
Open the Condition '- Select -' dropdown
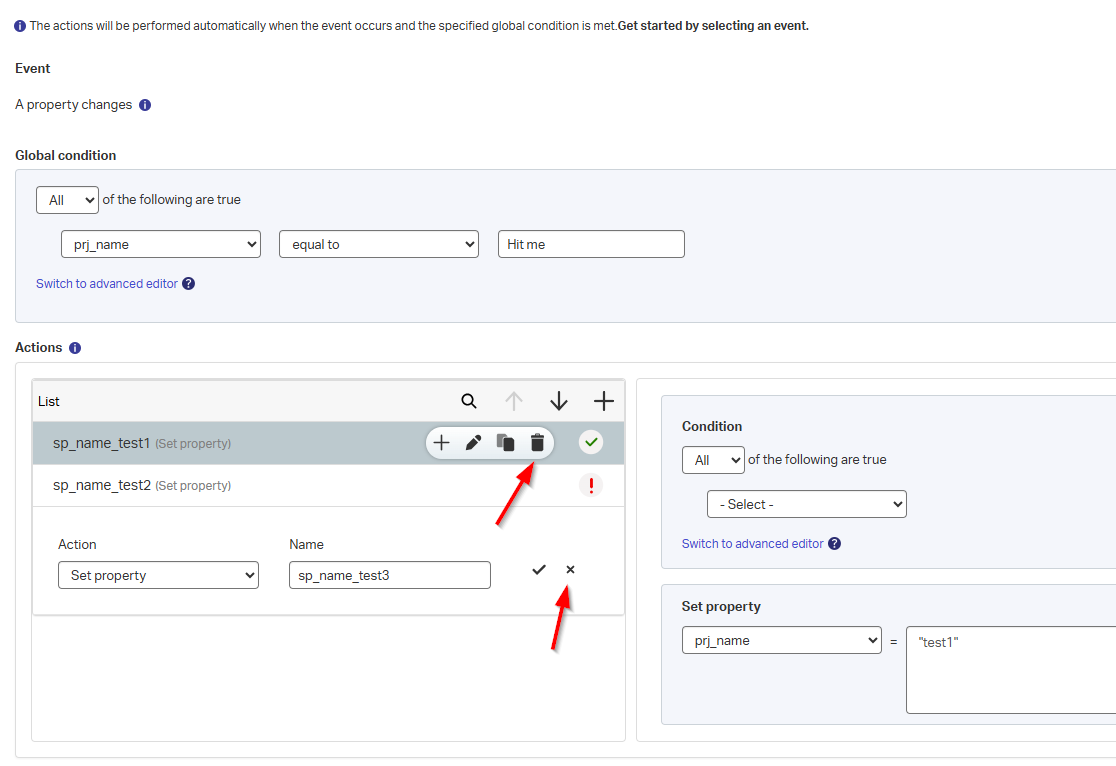[x=806, y=504]
